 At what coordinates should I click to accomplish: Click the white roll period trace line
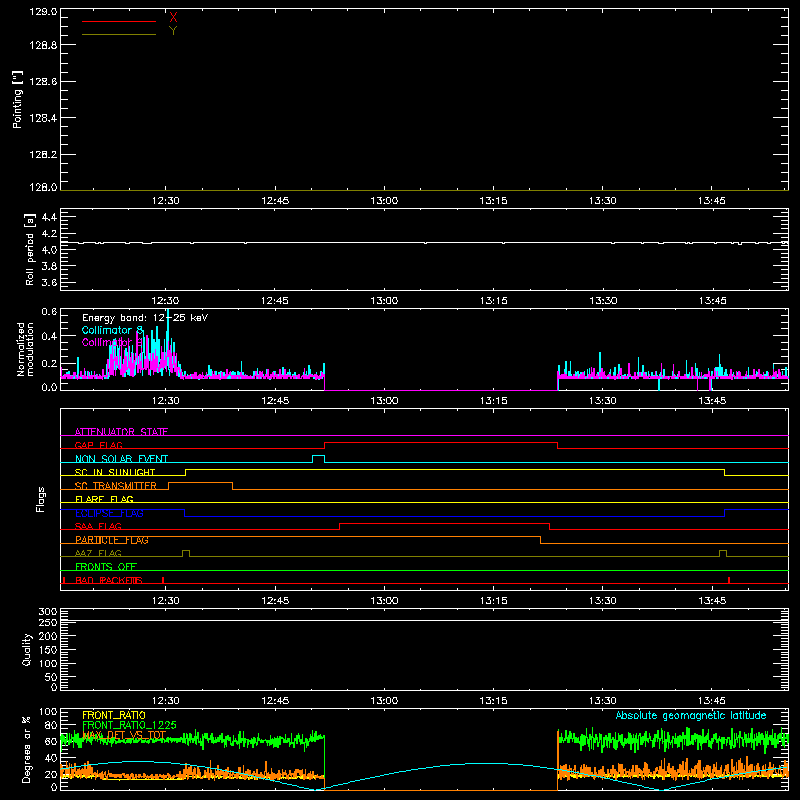pyautogui.click(x=424, y=242)
